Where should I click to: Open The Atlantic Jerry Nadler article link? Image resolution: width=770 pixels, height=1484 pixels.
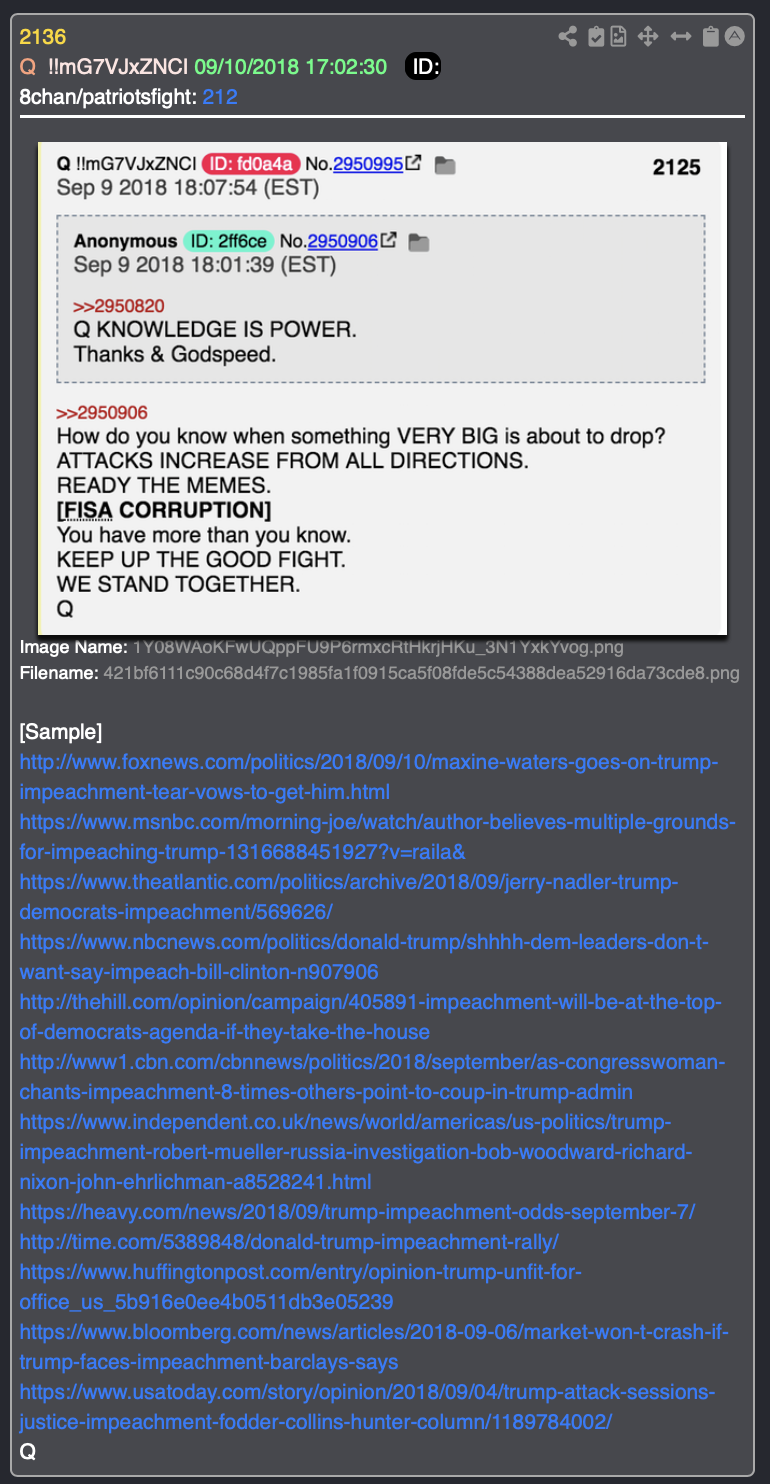349,897
